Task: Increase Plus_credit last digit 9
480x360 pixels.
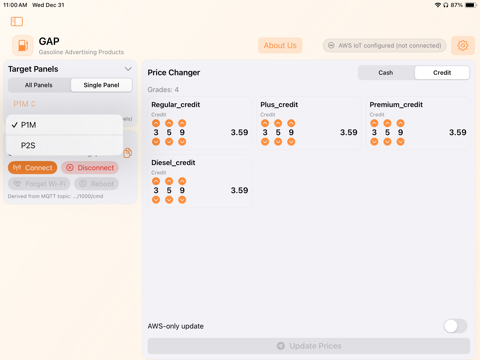Action: pyautogui.click(x=291, y=123)
